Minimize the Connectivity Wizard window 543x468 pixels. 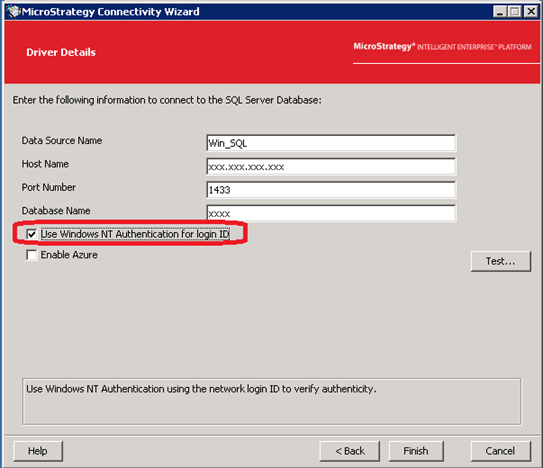pos(499,12)
